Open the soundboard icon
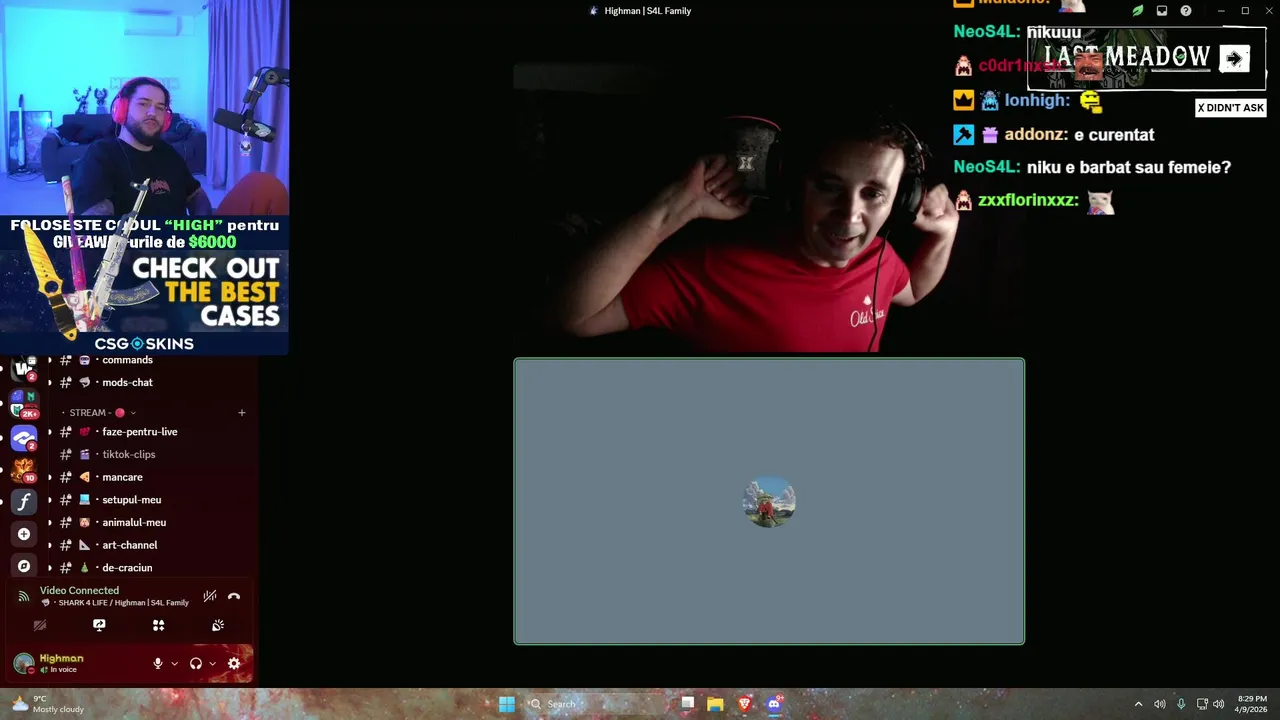 (x=218, y=625)
